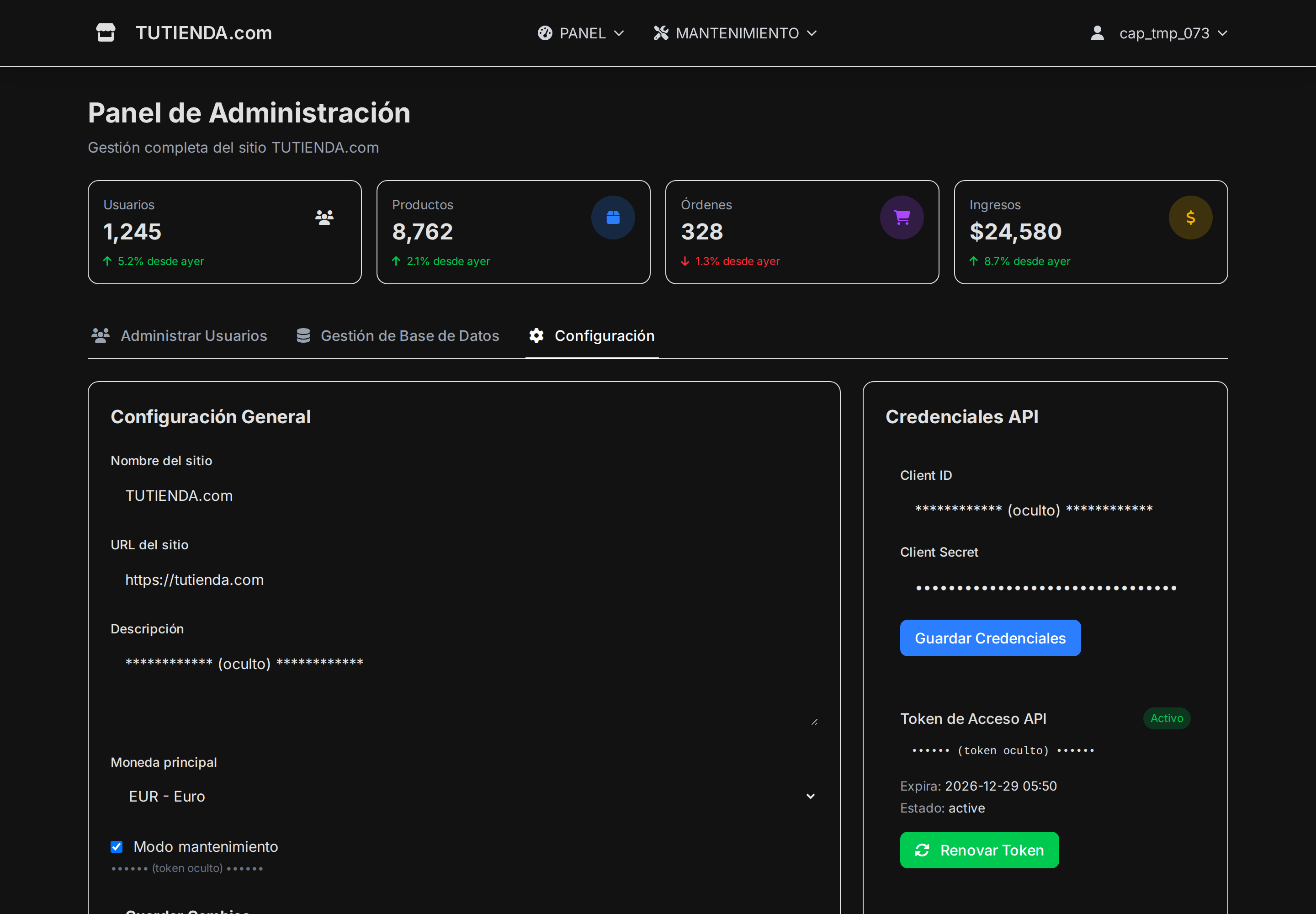Switch to Gestión de Base de Datos tab
This screenshot has width=1316, height=914.
click(x=398, y=335)
